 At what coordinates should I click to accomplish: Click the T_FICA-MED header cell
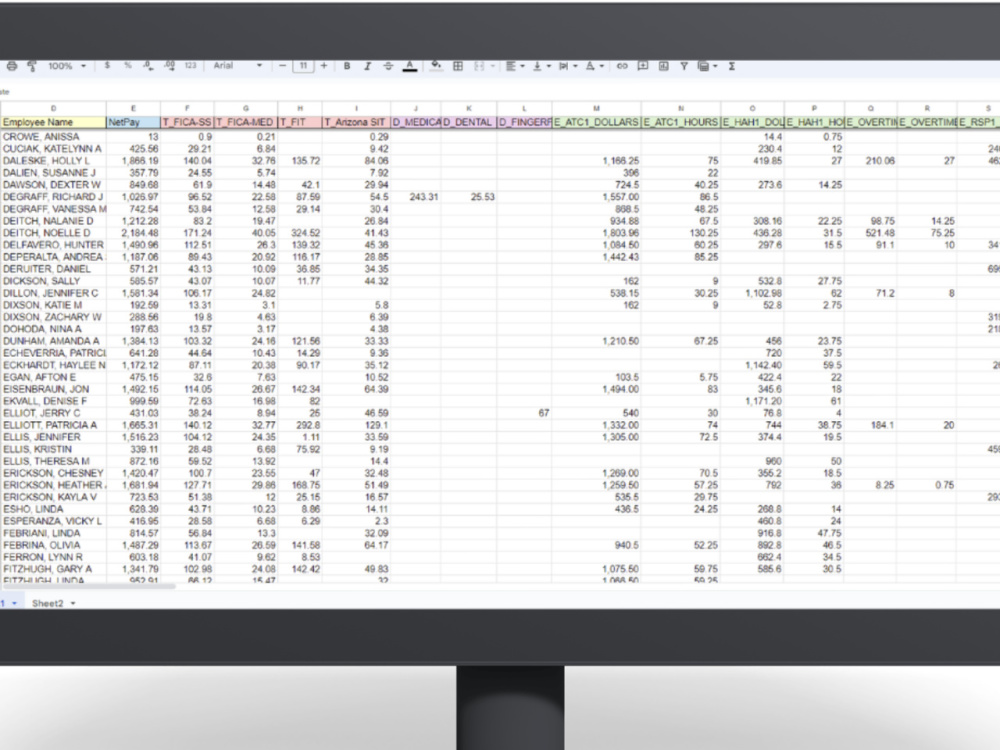246,122
